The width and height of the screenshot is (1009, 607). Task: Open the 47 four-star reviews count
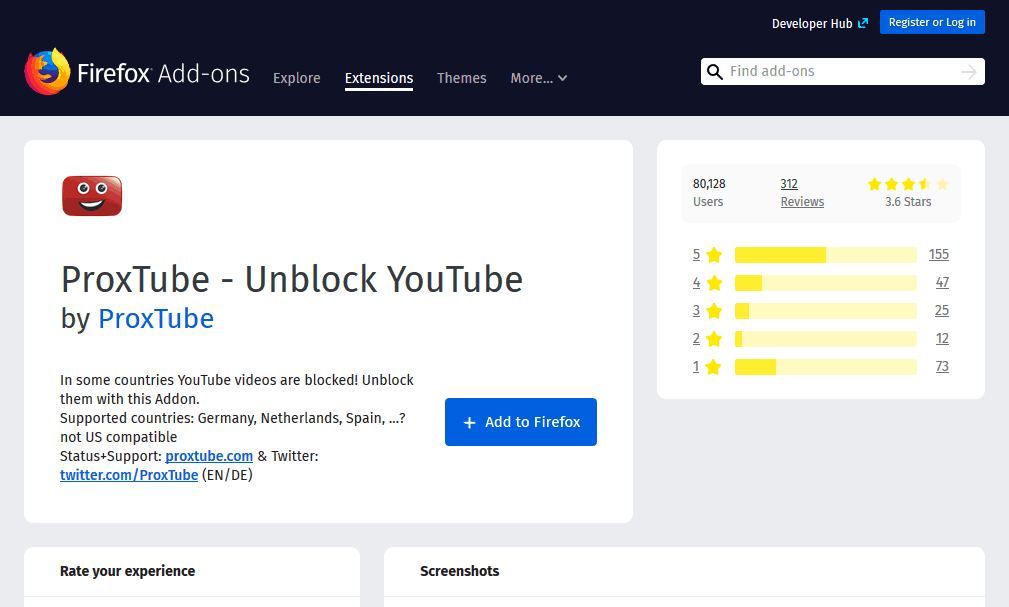click(942, 283)
